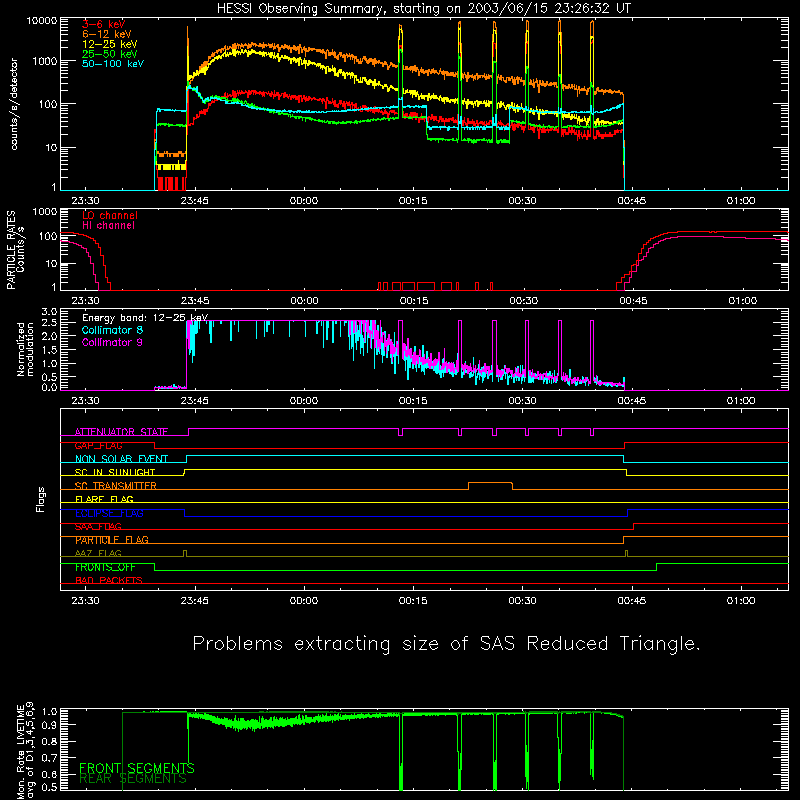Screen dimensions: 800x800
Task: Click the 3.0 value on modulation axis
Action: (x=49, y=311)
